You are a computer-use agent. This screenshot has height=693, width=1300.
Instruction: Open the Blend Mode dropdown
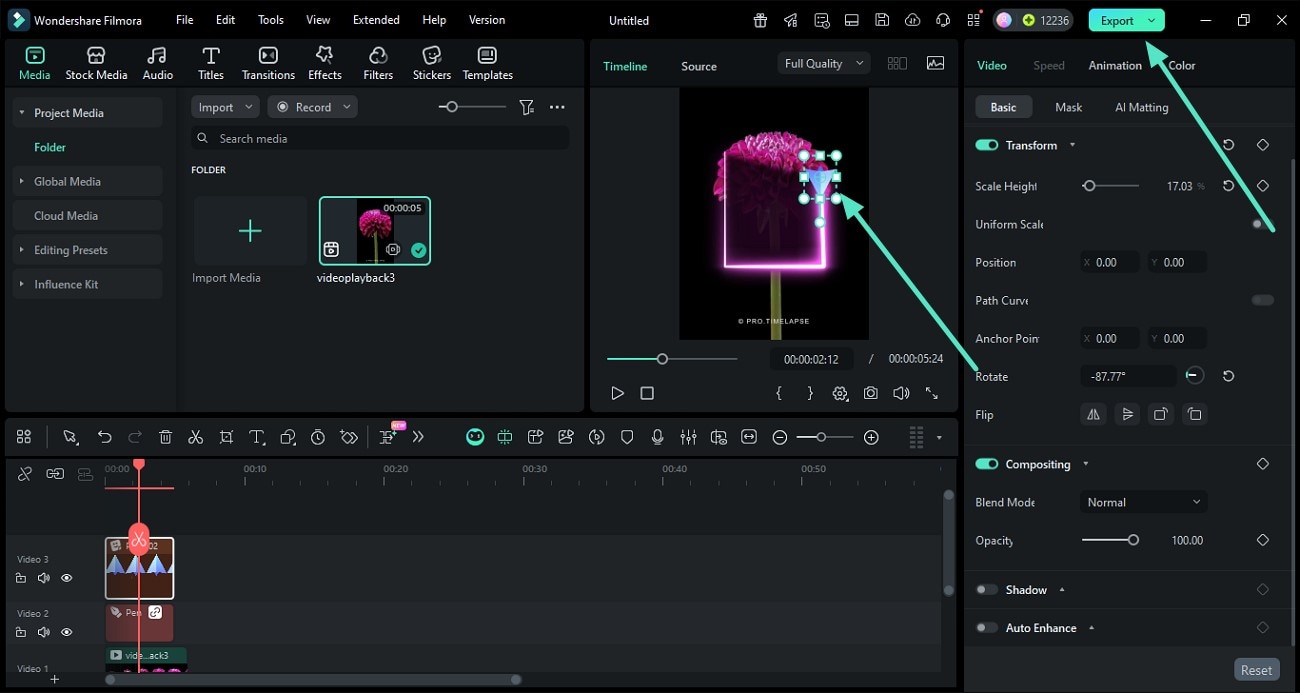tap(1144, 502)
